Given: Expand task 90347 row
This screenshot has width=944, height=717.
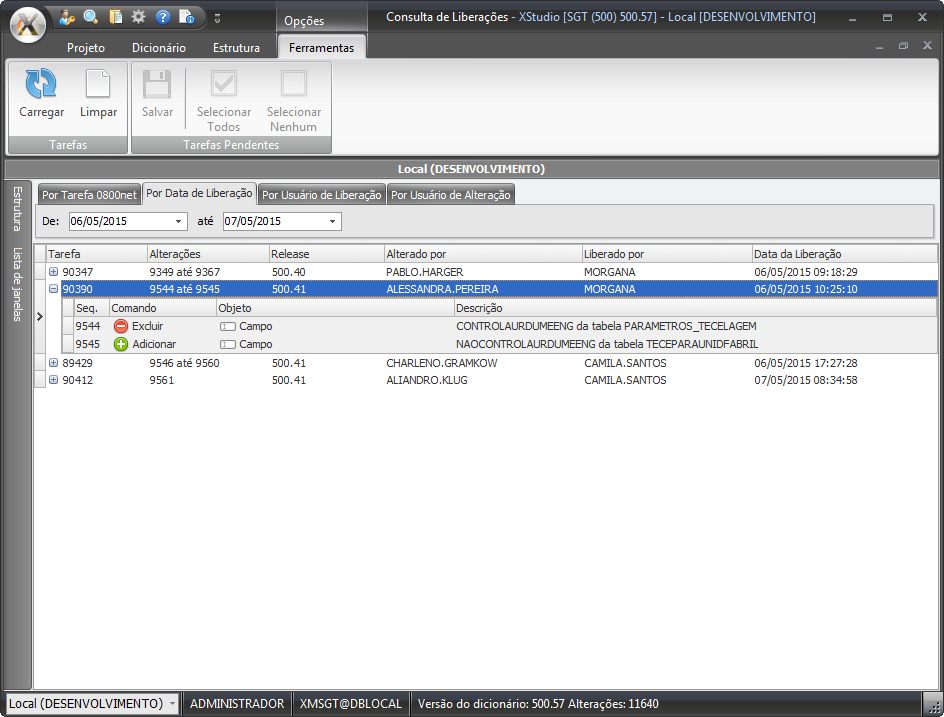Looking at the screenshot, I should tap(54, 272).
